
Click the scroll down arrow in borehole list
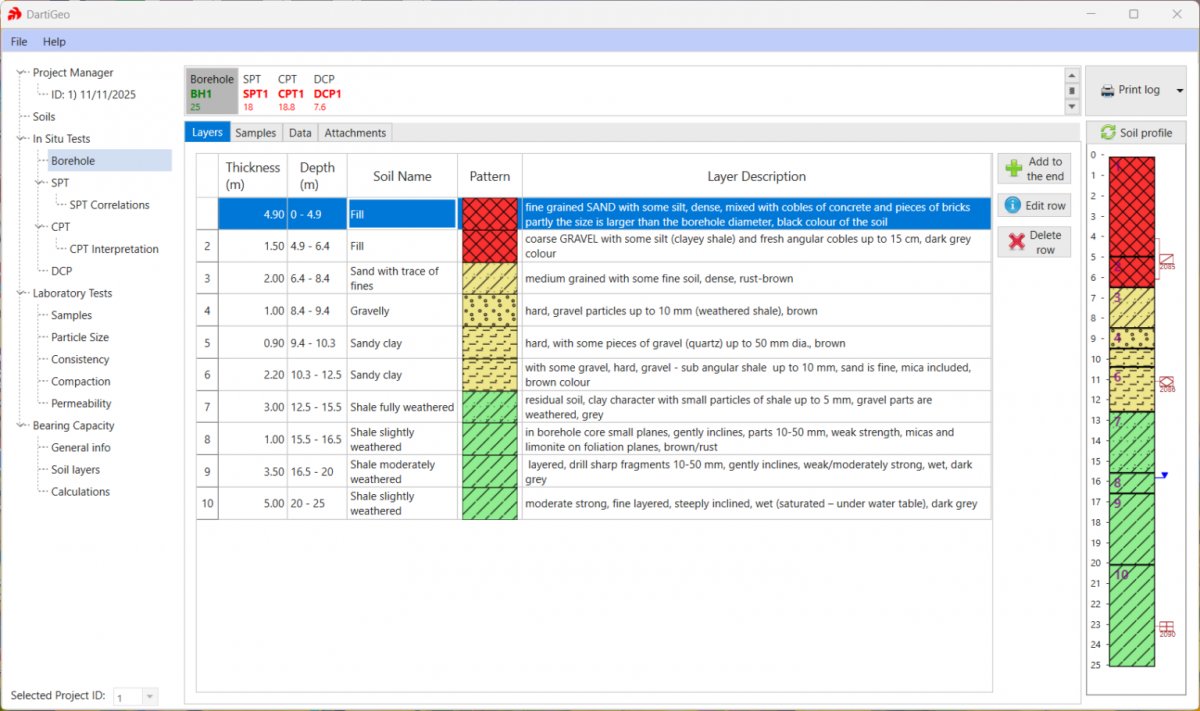(1072, 106)
